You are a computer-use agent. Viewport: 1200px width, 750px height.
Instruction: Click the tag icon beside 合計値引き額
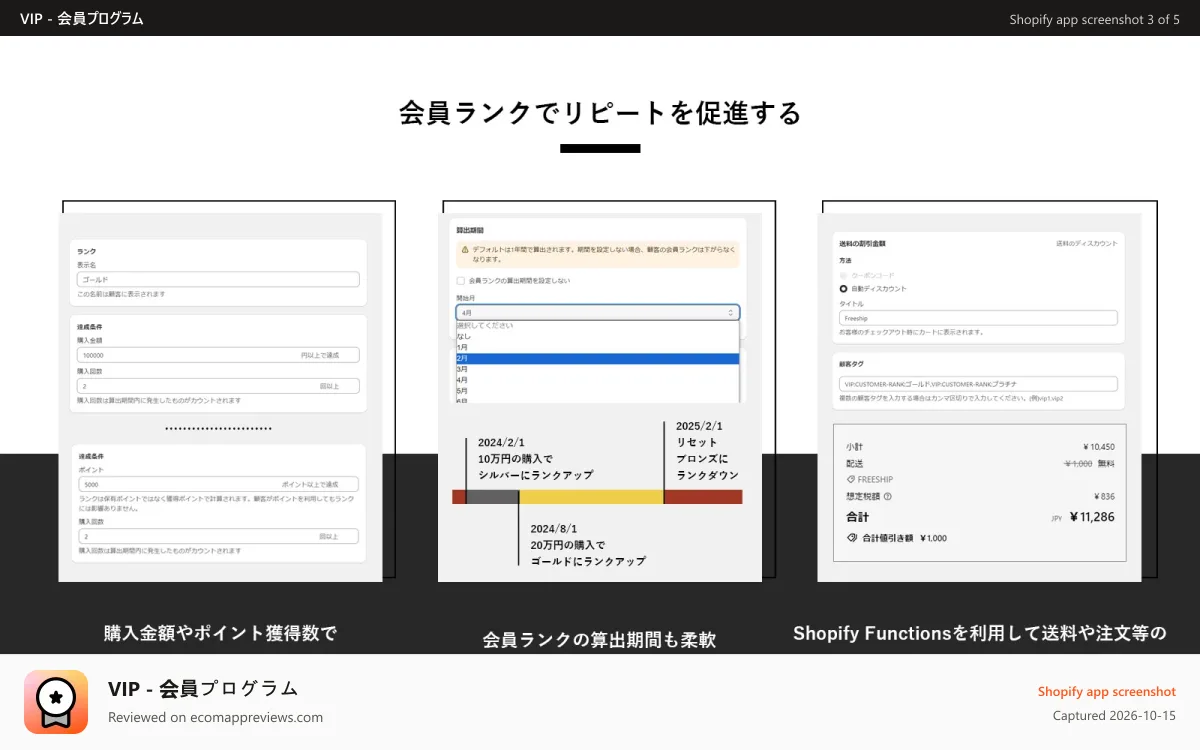pos(852,537)
